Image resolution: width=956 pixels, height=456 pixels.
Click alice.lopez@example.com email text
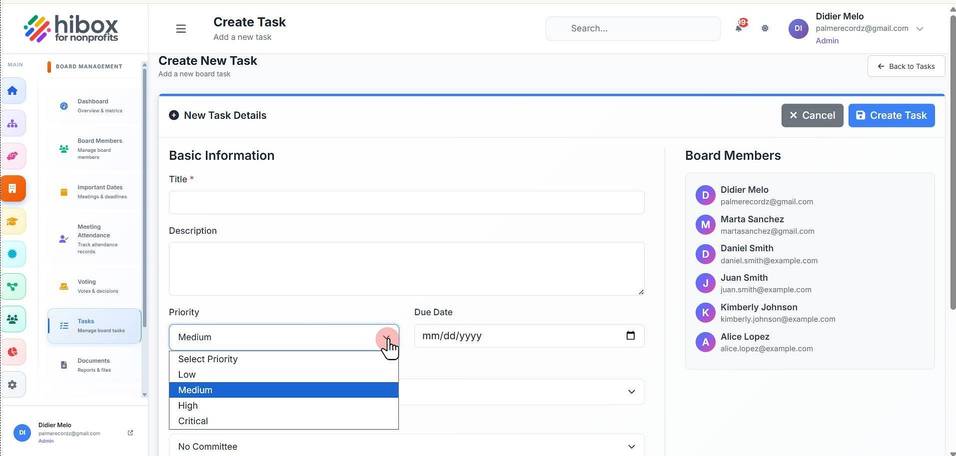click(766, 349)
